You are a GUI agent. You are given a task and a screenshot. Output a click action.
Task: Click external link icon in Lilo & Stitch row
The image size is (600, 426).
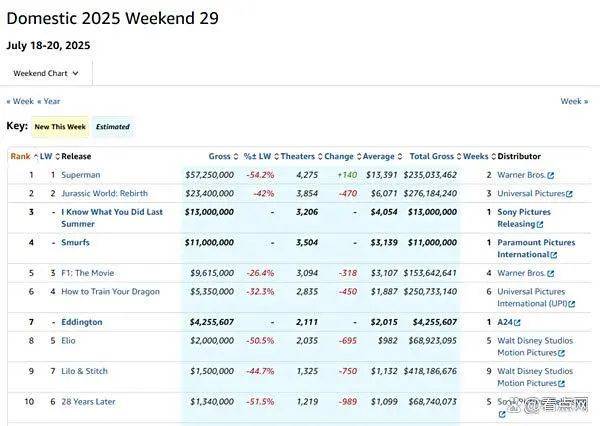pos(561,384)
